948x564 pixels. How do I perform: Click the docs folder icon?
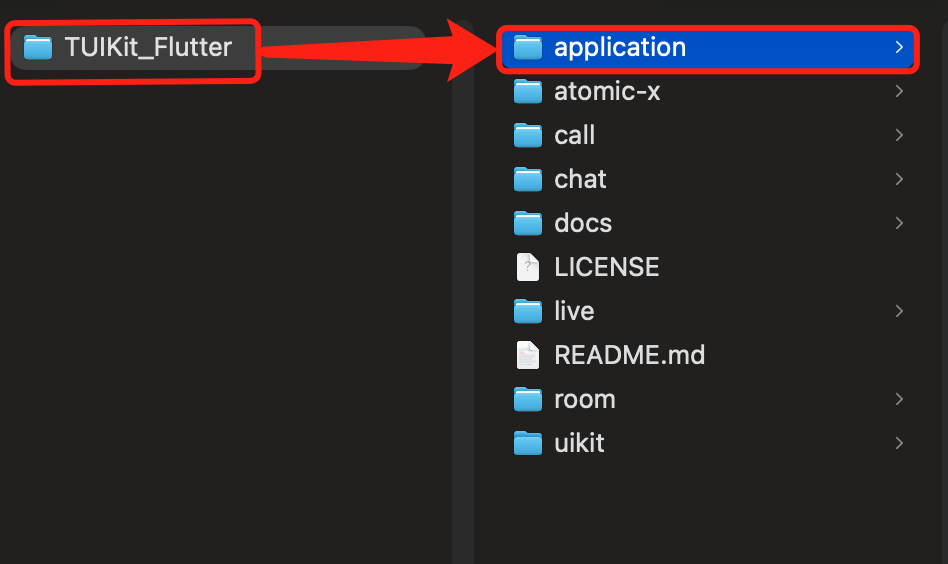click(x=528, y=223)
